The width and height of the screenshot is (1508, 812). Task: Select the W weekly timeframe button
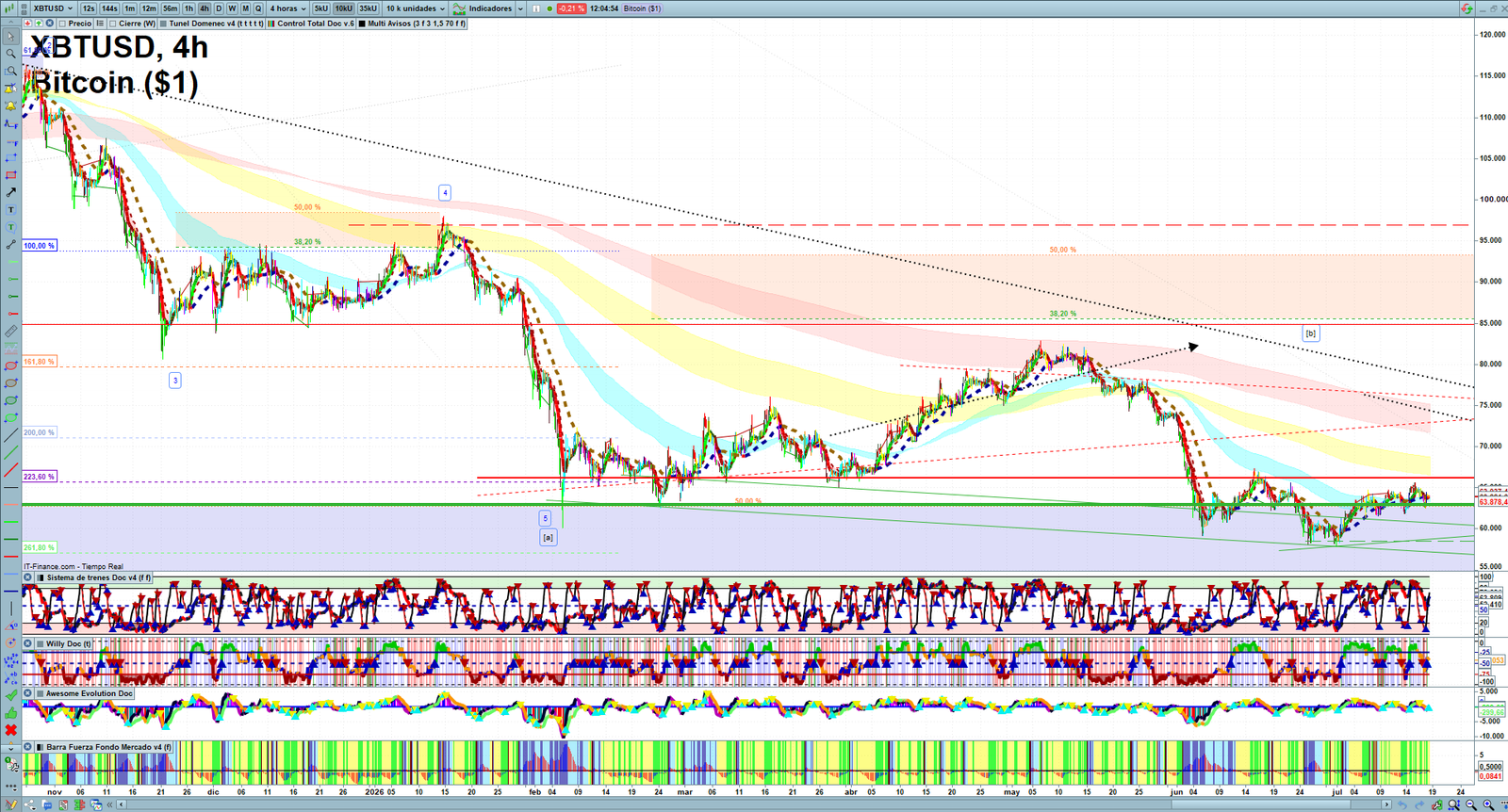[232, 8]
